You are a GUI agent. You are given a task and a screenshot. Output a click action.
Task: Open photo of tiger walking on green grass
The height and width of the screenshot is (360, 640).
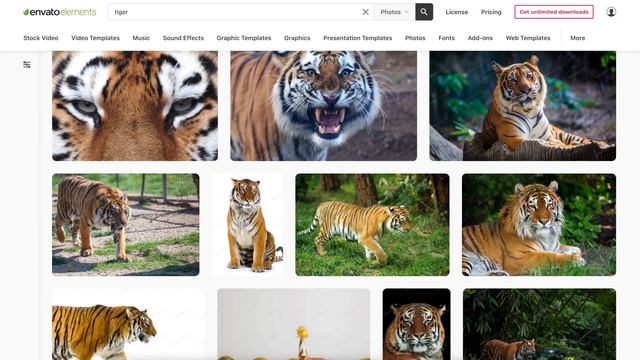pyautogui.click(x=373, y=225)
